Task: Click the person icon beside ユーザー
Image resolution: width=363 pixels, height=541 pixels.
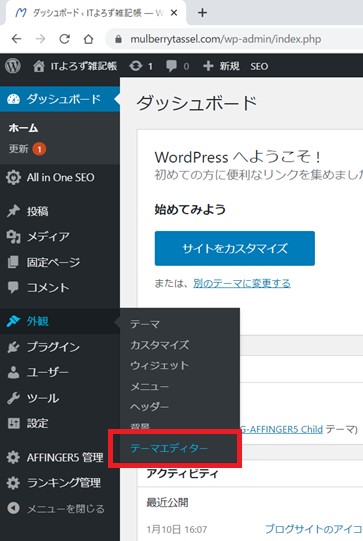Action: (x=13, y=372)
